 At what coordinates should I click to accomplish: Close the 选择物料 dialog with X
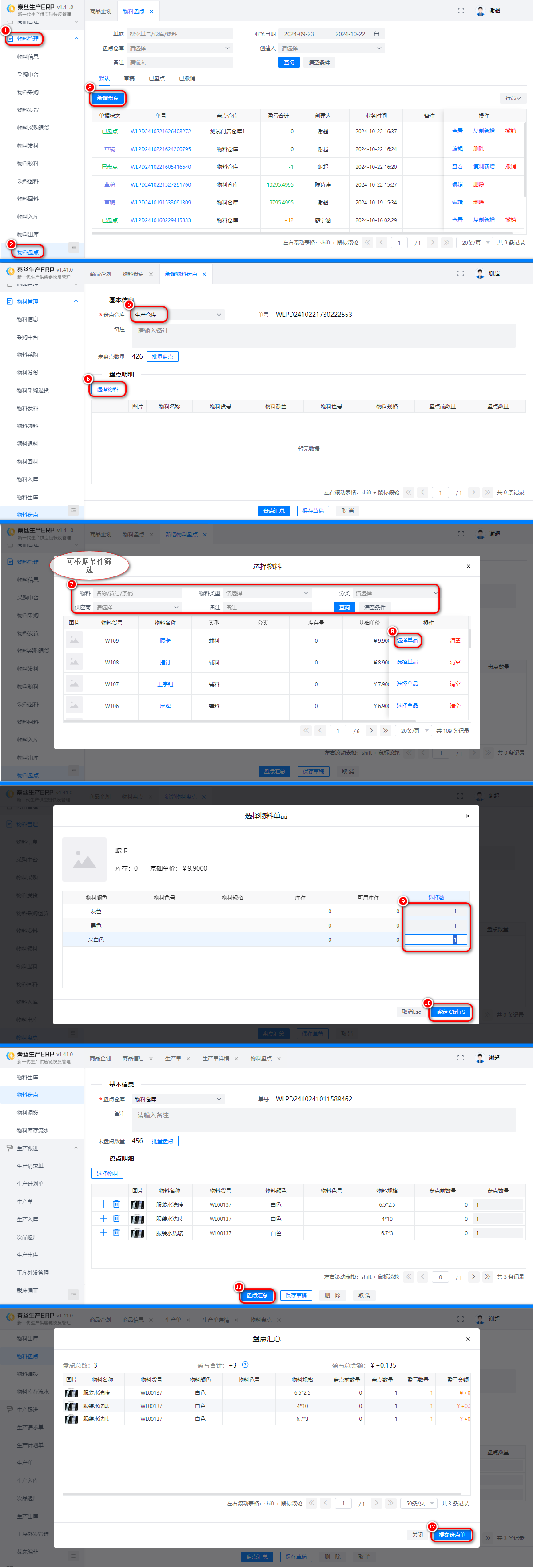point(468,566)
